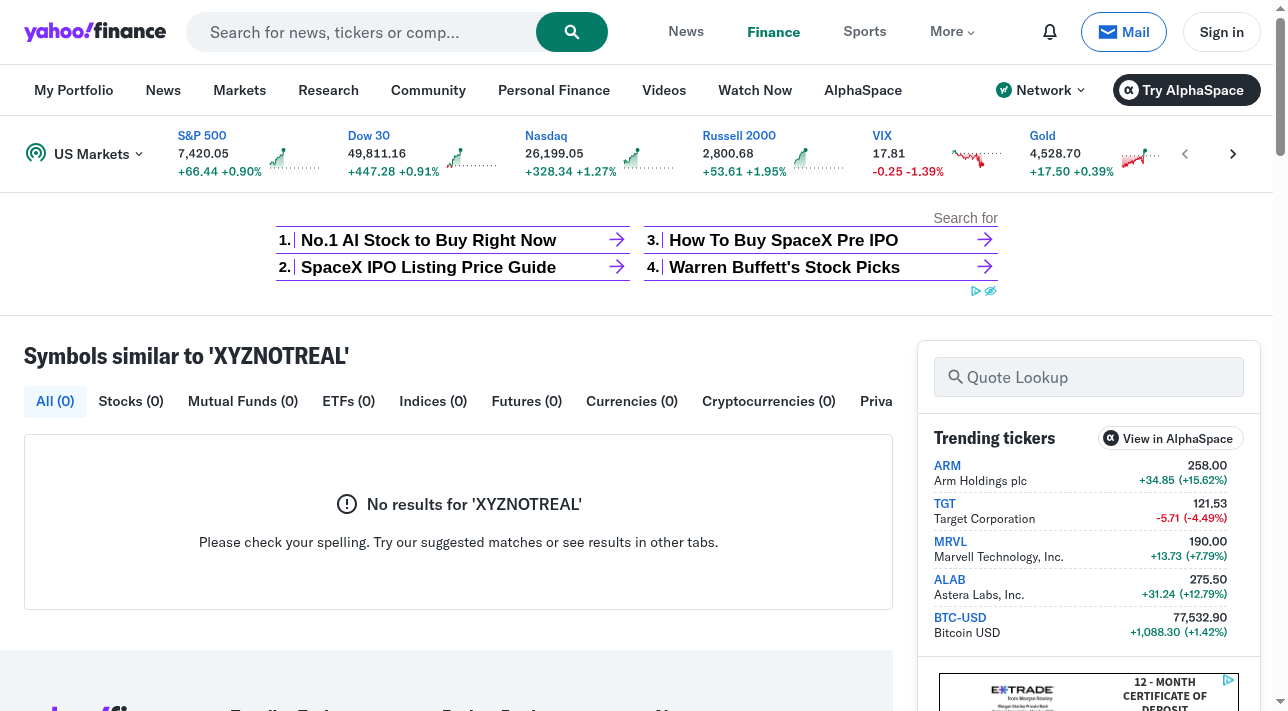The image size is (1288, 711).
Task: Click the News link in top bar
Action: pyautogui.click(x=686, y=32)
